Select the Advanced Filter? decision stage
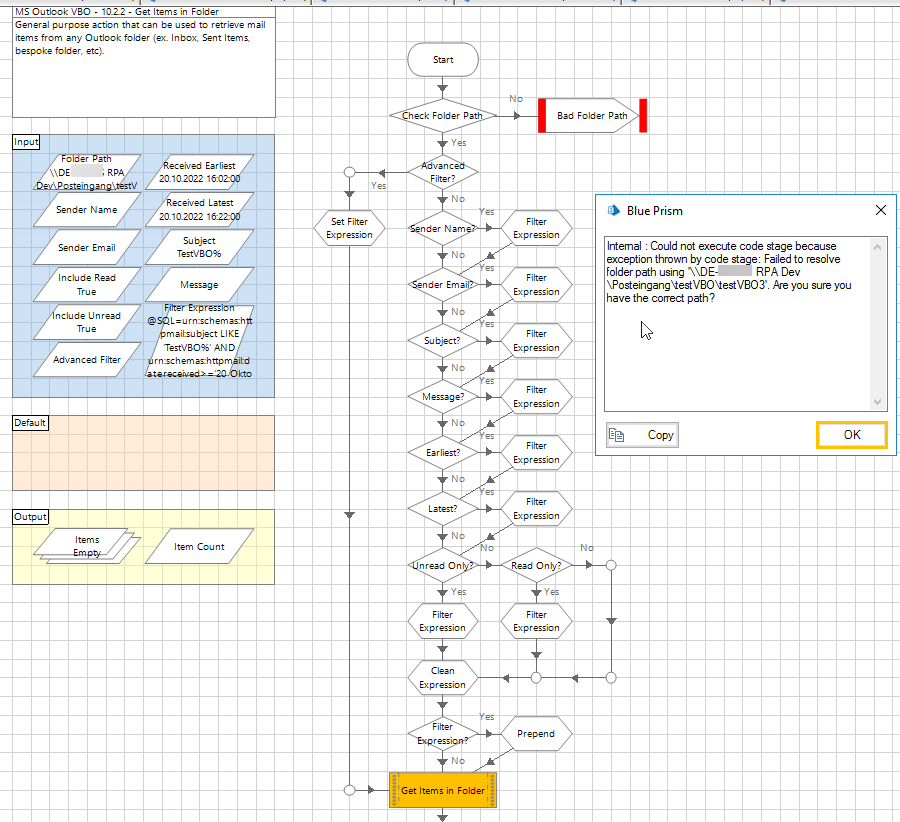The image size is (900, 822). pyautogui.click(x=443, y=172)
